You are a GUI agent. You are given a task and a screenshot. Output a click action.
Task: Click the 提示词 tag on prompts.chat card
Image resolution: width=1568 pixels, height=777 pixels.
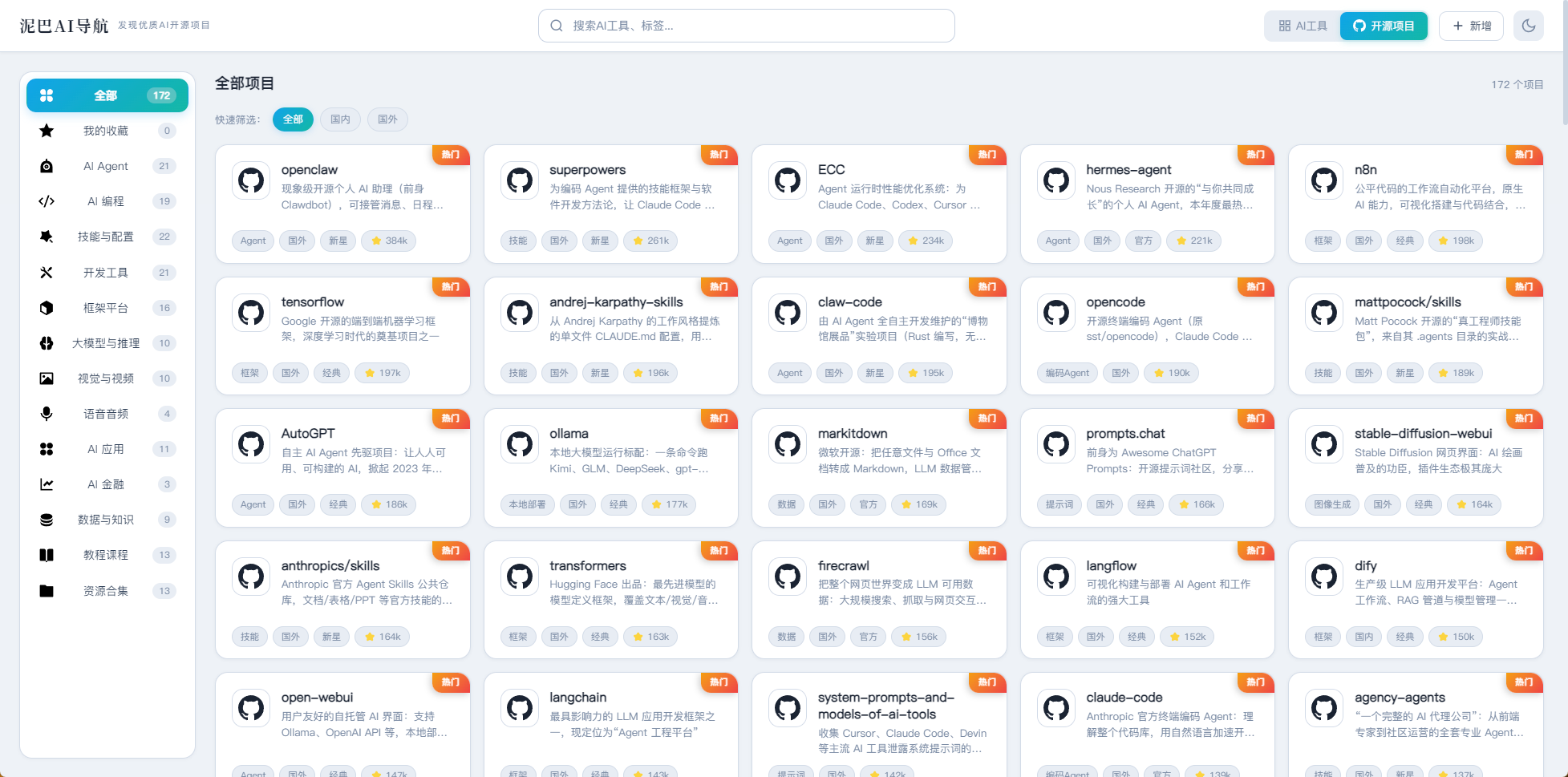click(x=1060, y=504)
